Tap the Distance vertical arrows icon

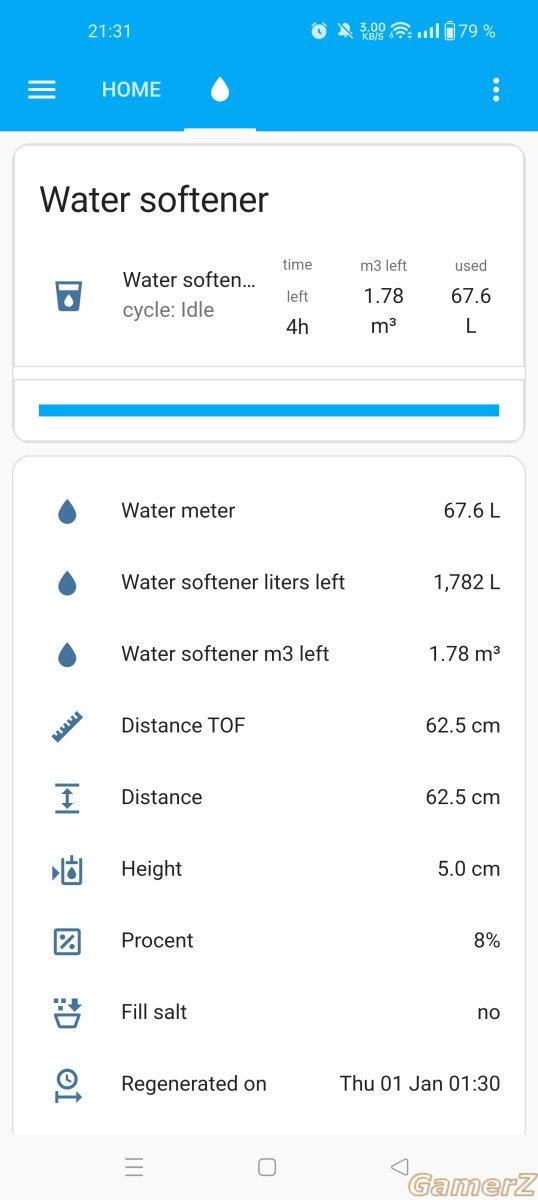[67, 797]
